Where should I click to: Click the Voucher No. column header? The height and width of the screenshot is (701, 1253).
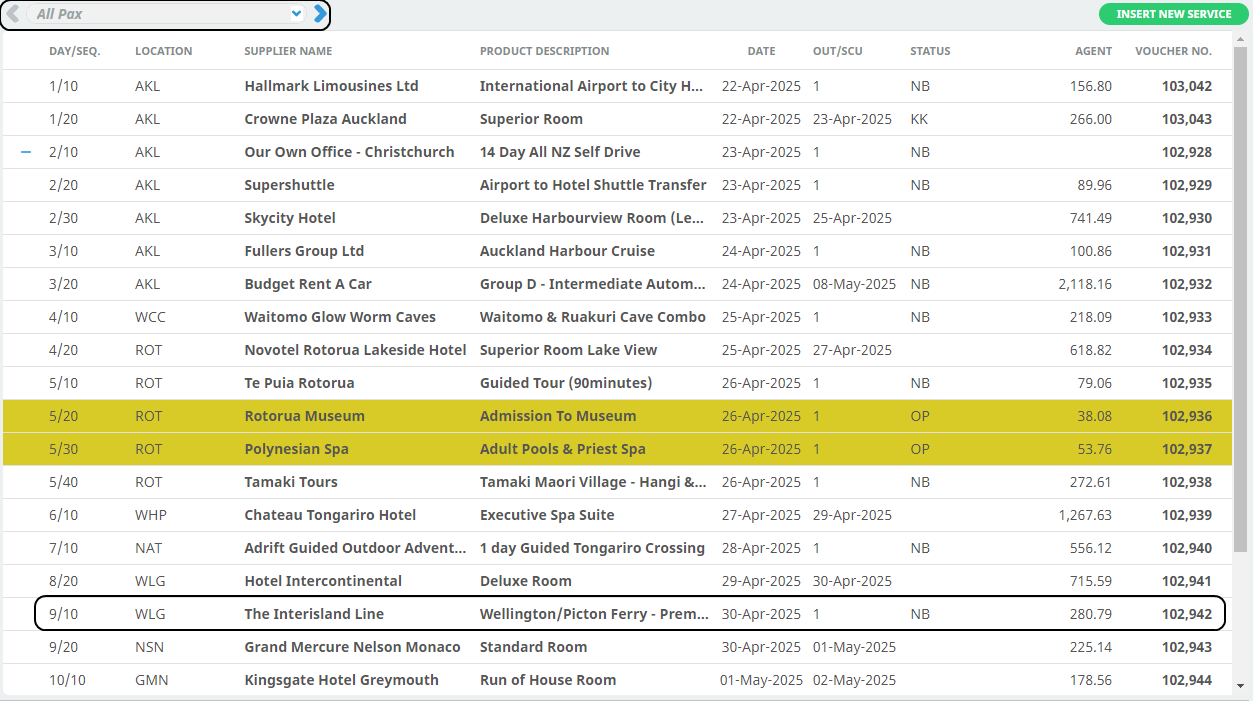click(1172, 51)
